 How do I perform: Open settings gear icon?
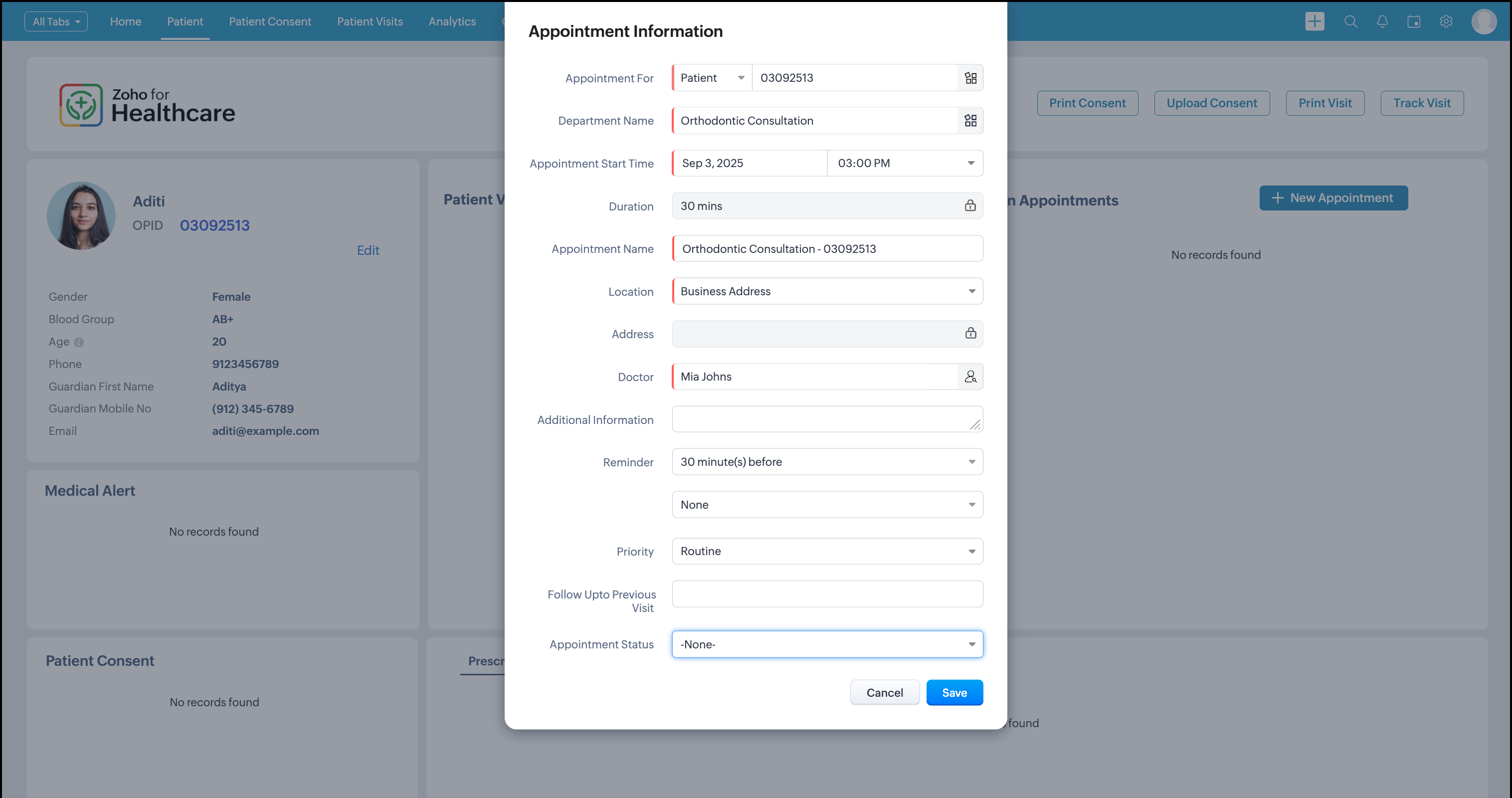coord(1446,22)
